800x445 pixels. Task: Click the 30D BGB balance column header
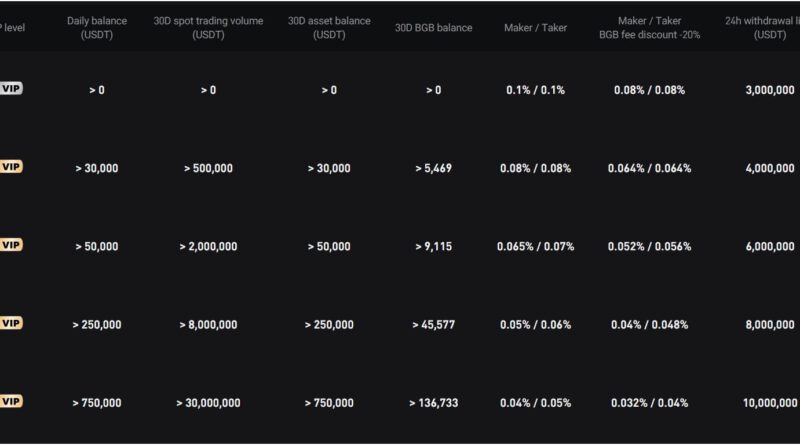[433, 28]
